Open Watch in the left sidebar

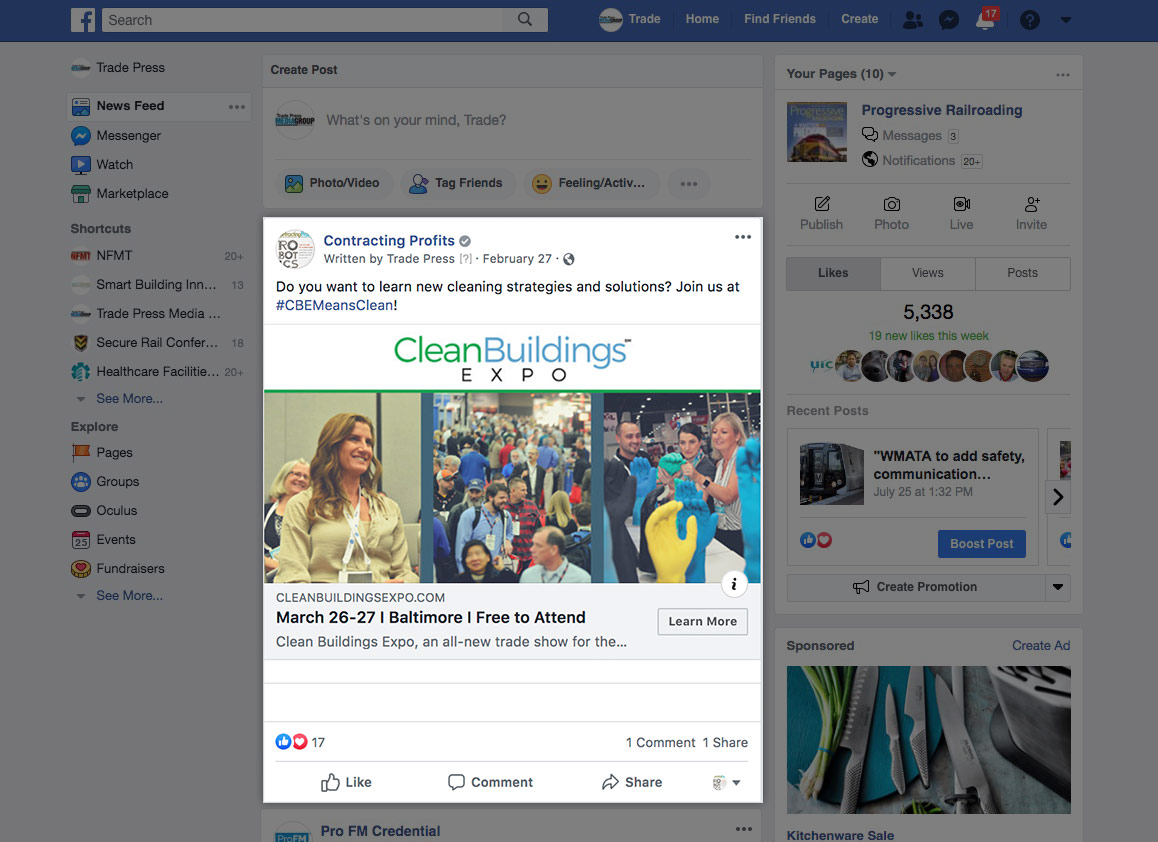(x=102, y=165)
